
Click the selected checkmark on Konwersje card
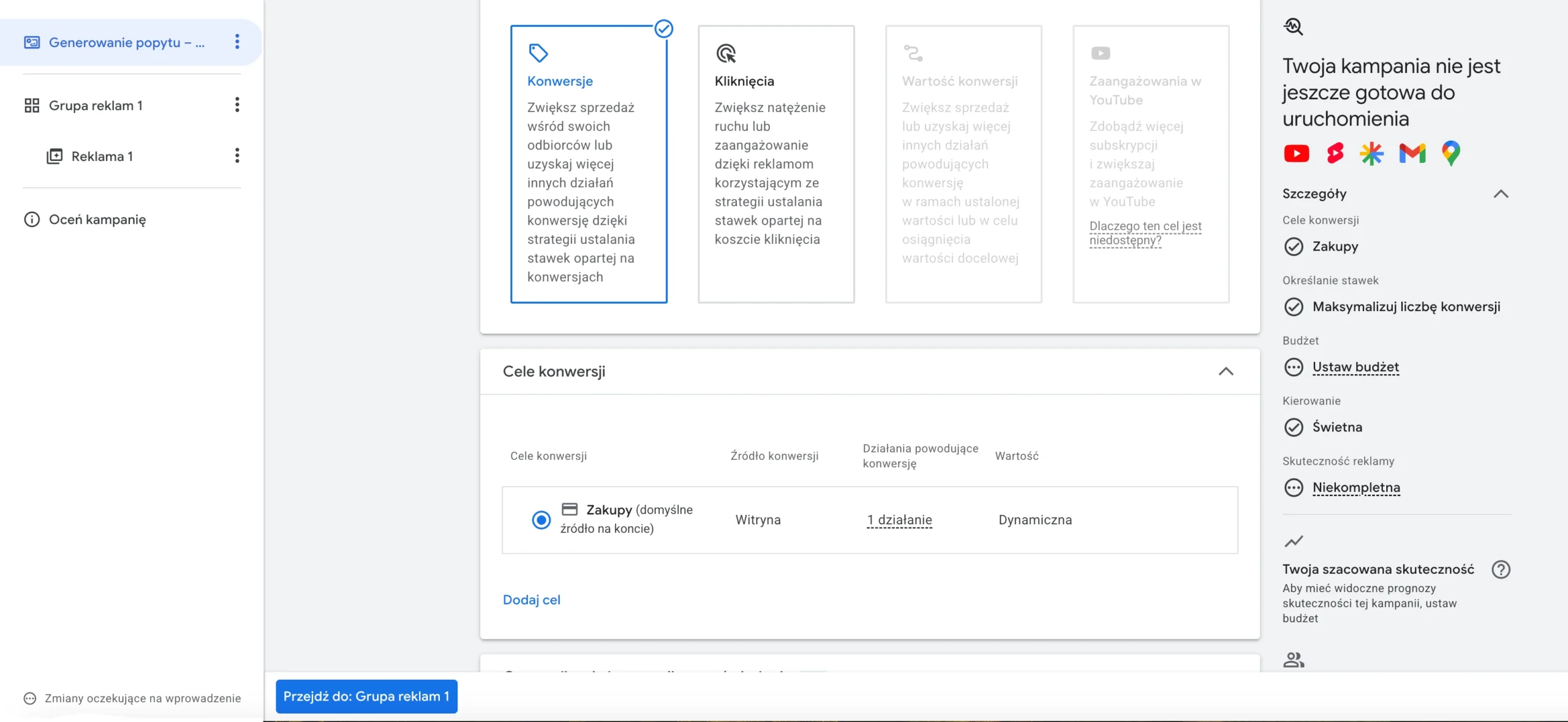click(x=664, y=29)
